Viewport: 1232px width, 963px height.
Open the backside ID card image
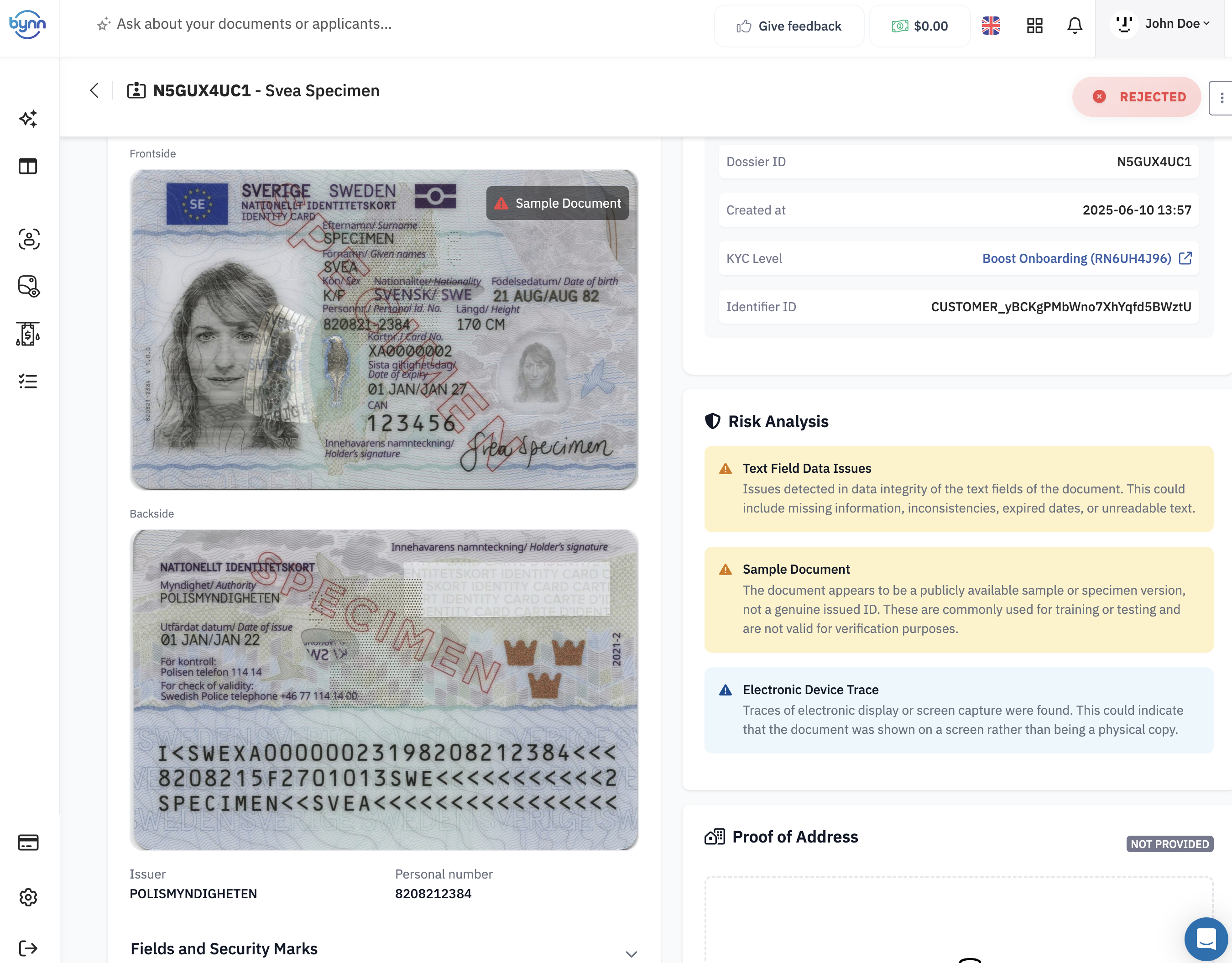(x=384, y=689)
